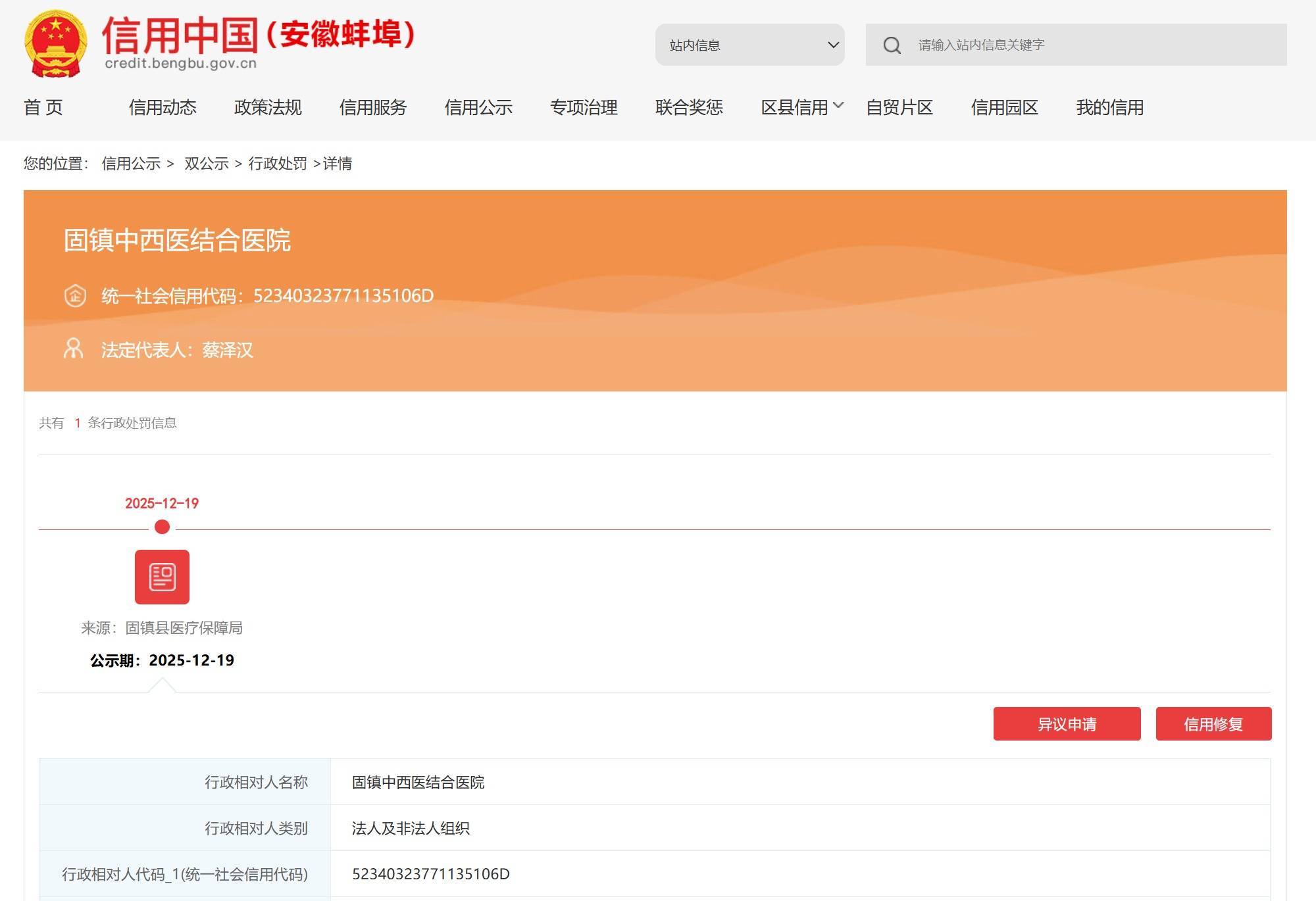Click the credit code badge icon

[x=75, y=295]
